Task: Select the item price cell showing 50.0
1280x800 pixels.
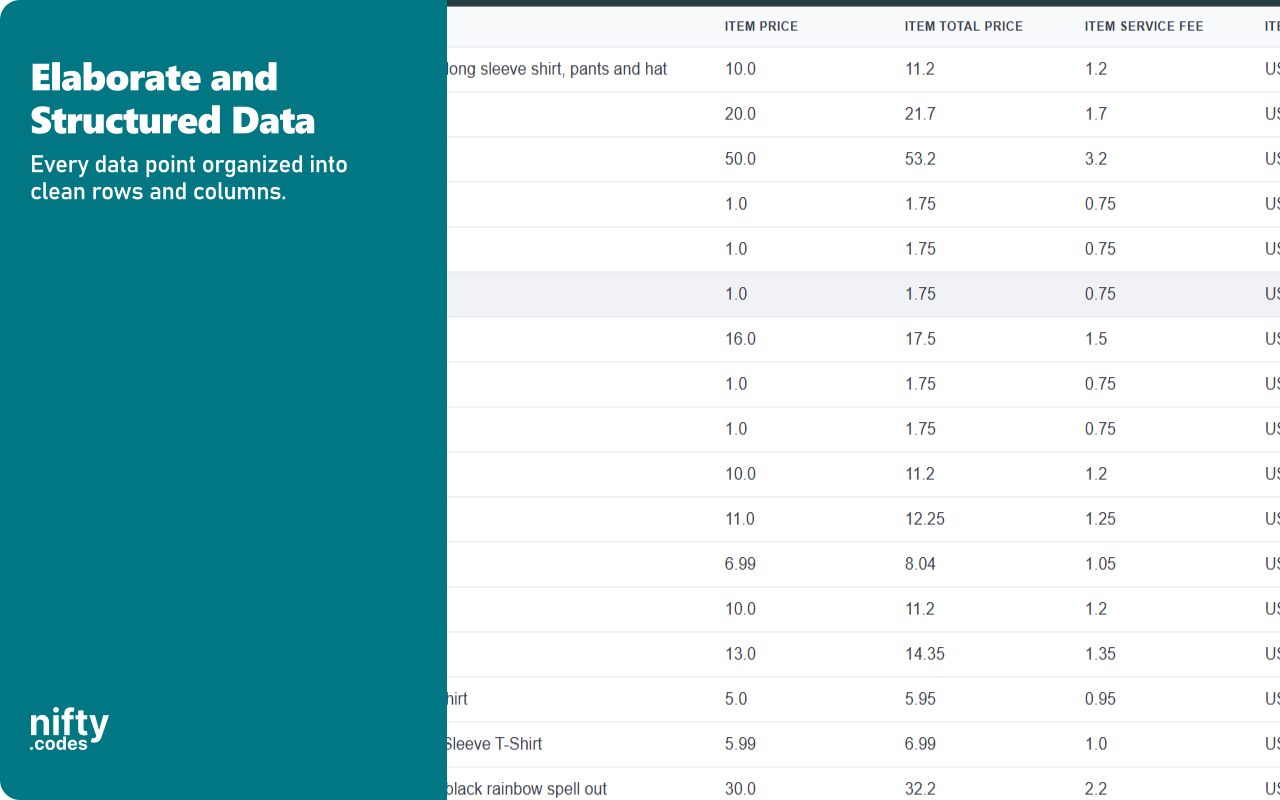Action: [x=740, y=159]
